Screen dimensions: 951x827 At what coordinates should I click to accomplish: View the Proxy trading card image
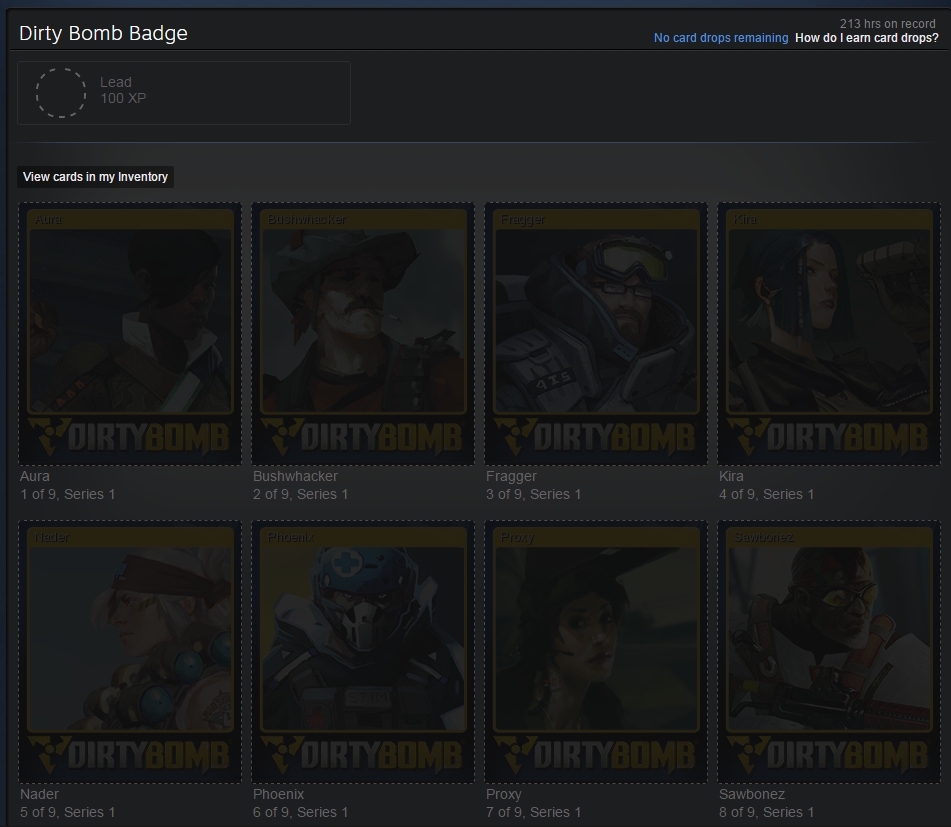(596, 652)
